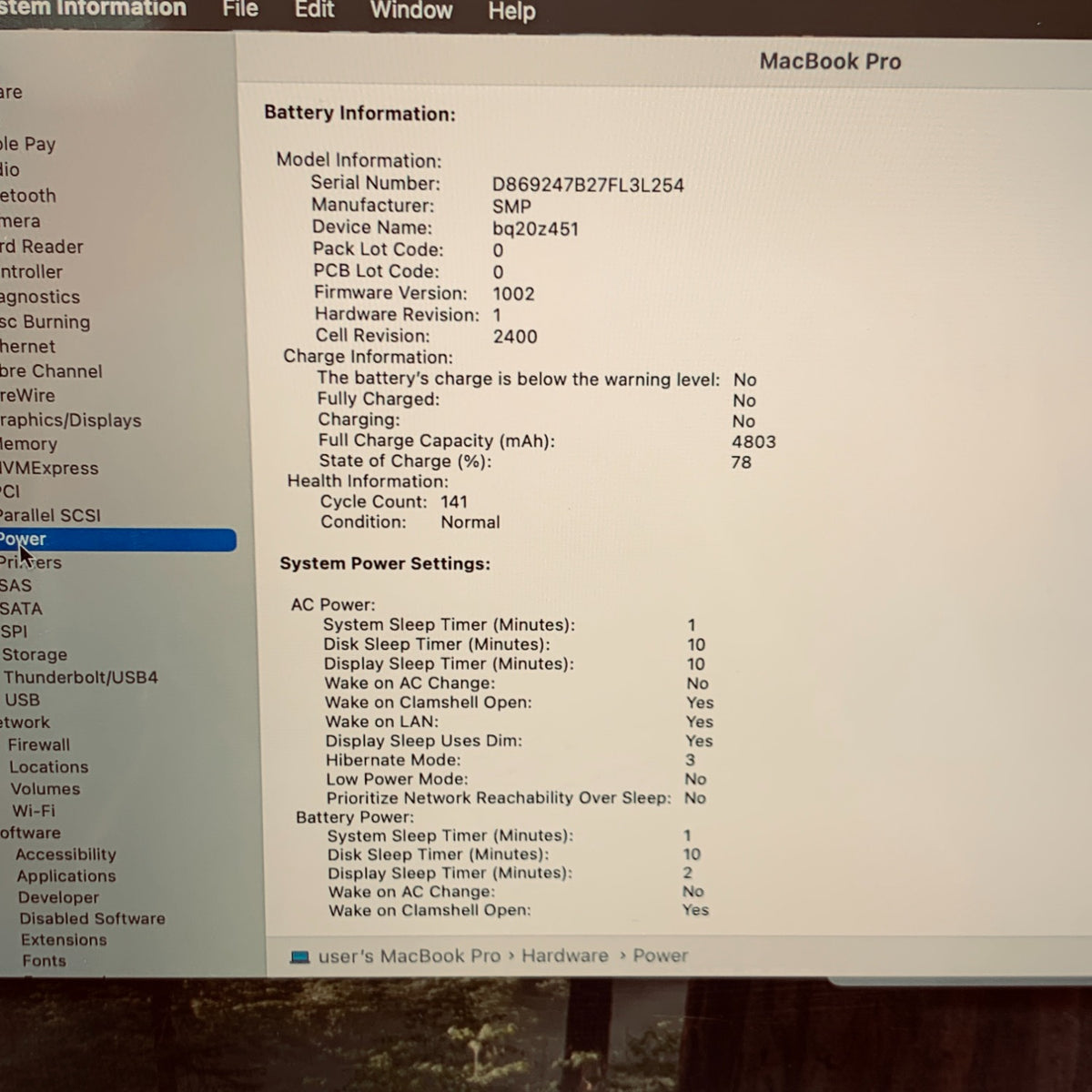Open the File menu

pyautogui.click(x=240, y=10)
